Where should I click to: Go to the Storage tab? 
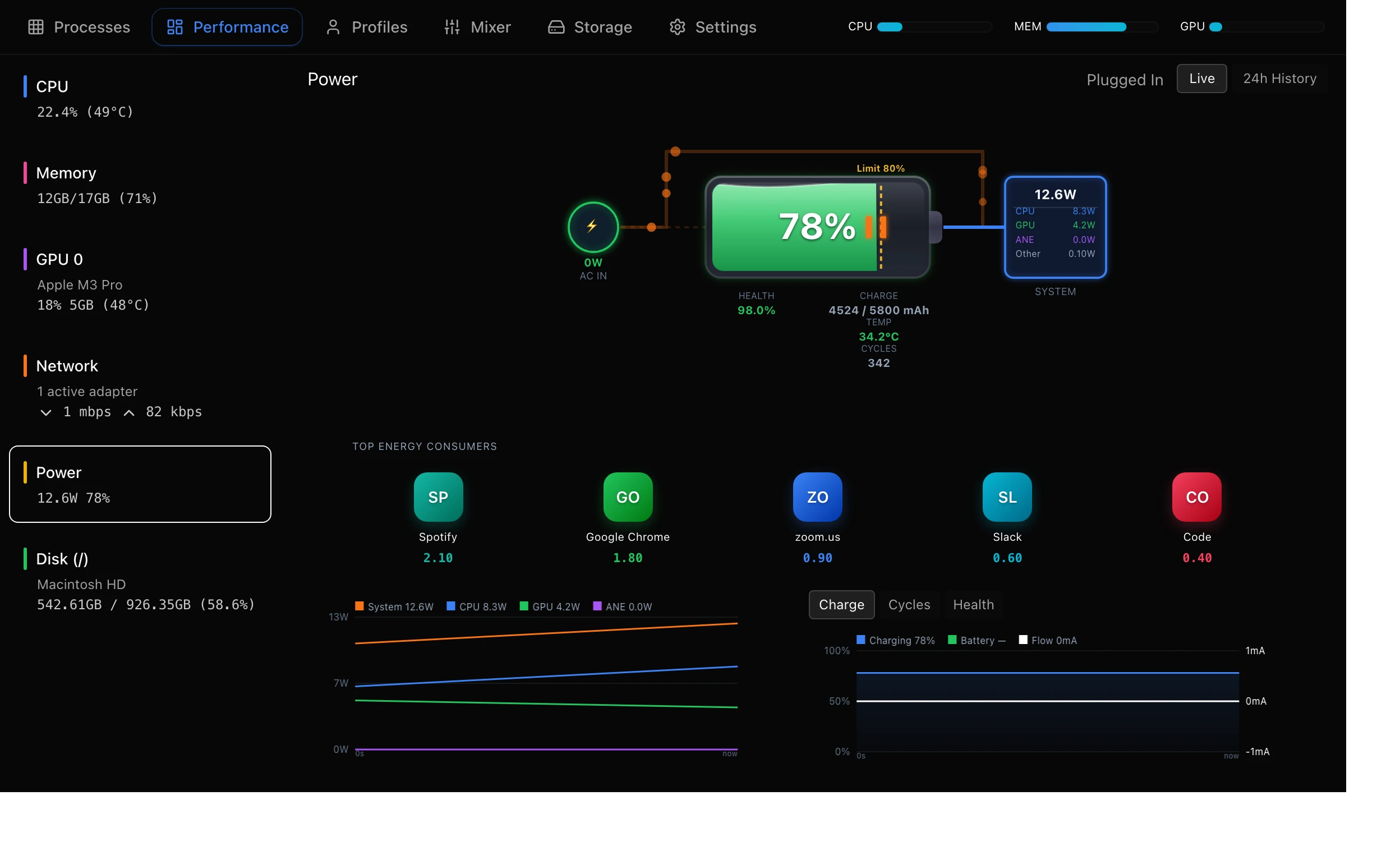point(590,27)
